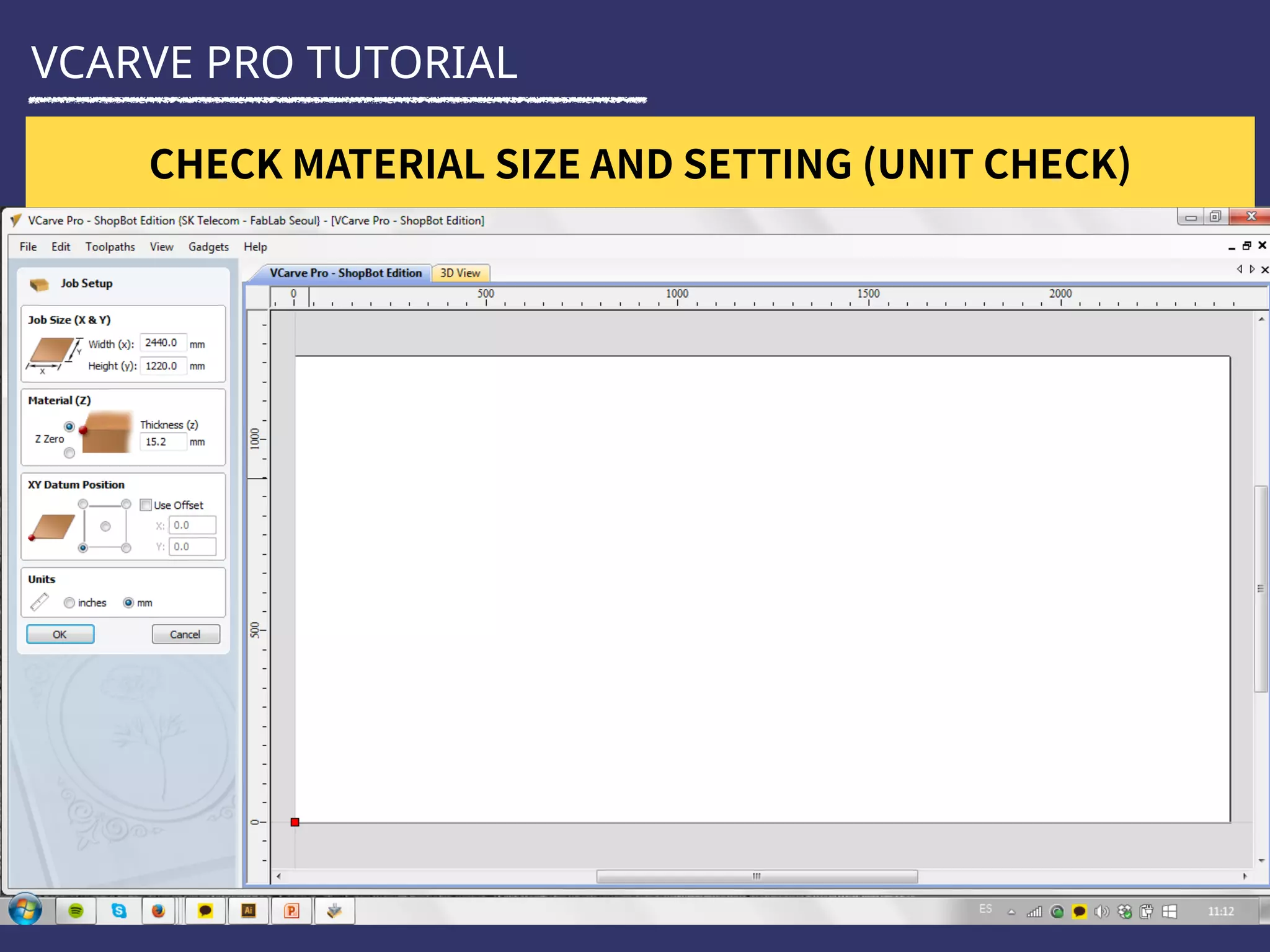This screenshot has width=1270, height=952.
Task: Select the VCarve Pro - ShopBot Edition tab
Action: point(345,273)
